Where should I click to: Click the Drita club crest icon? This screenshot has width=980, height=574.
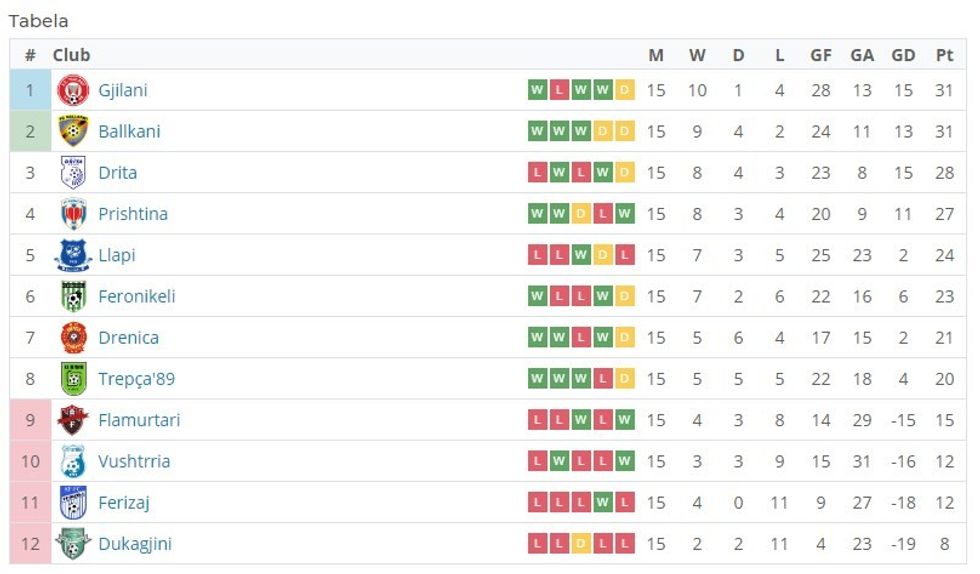[x=73, y=173]
